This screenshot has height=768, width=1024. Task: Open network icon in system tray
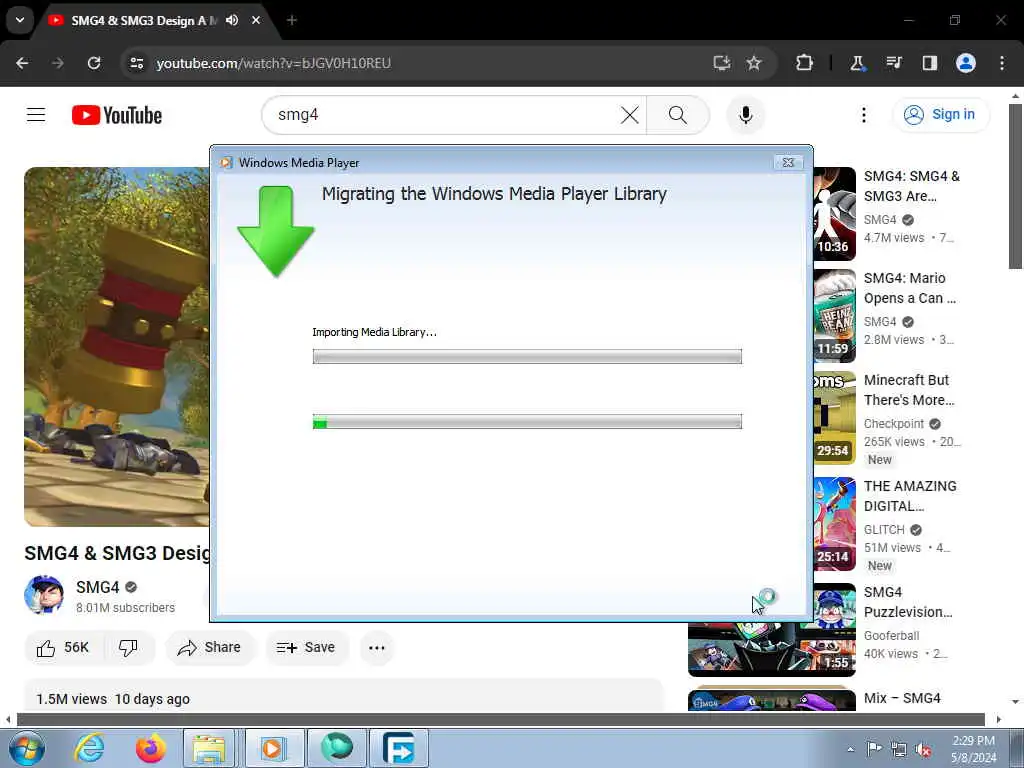[x=899, y=749]
